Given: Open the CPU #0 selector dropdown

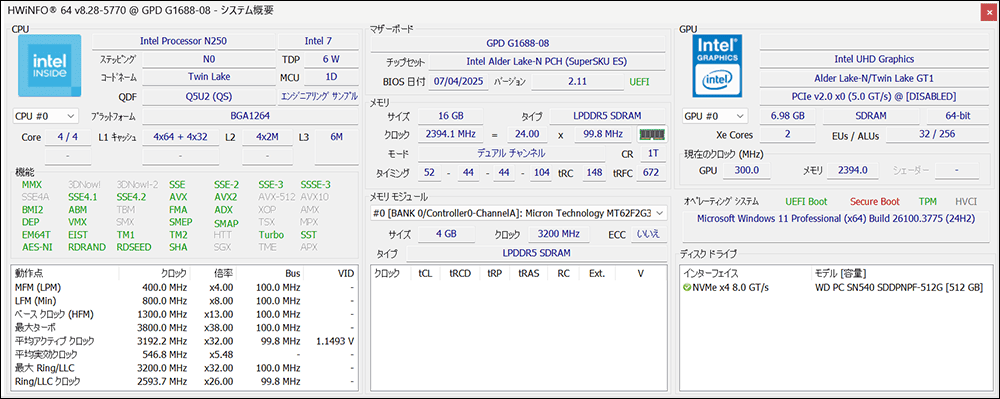Looking at the screenshot, I should point(45,116).
